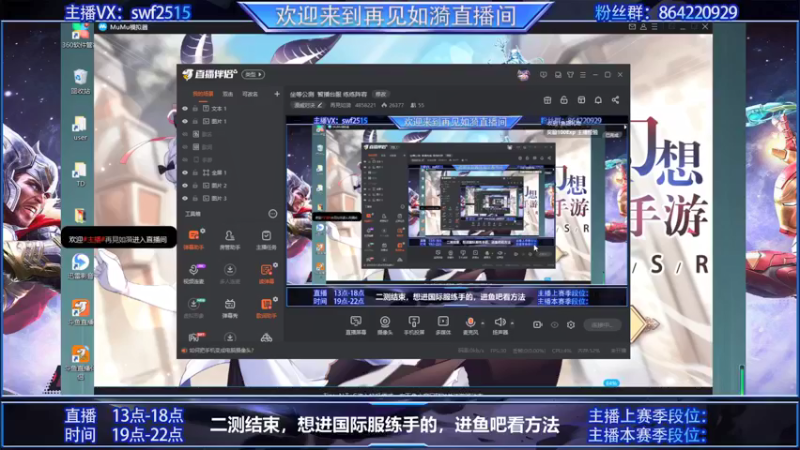The width and height of the screenshot is (800, 450).
Task: Switch to the third scene tab
Action: (x=250, y=94)
